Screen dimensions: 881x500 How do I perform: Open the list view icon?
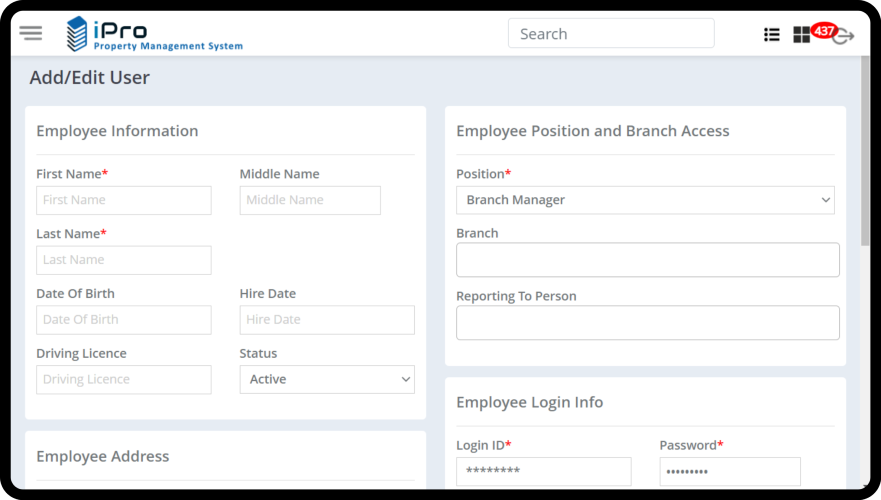tap(771, 35)
